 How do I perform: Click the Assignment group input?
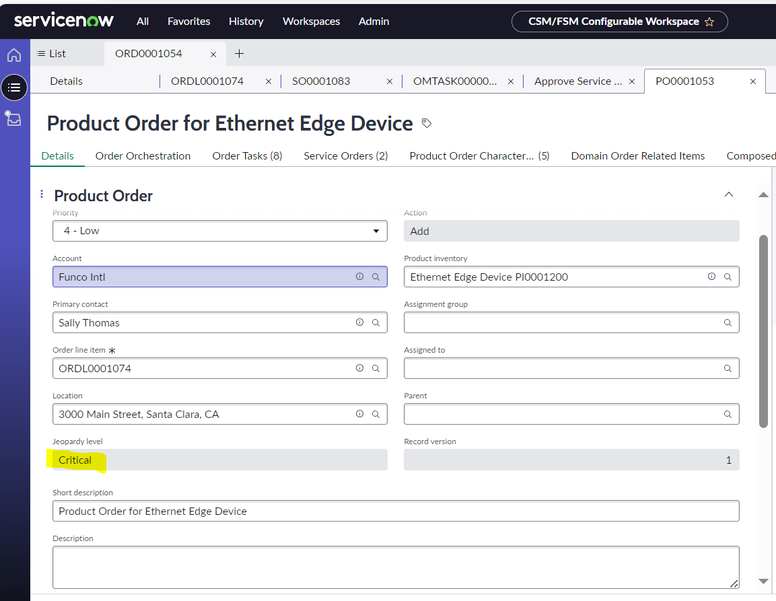572,323
